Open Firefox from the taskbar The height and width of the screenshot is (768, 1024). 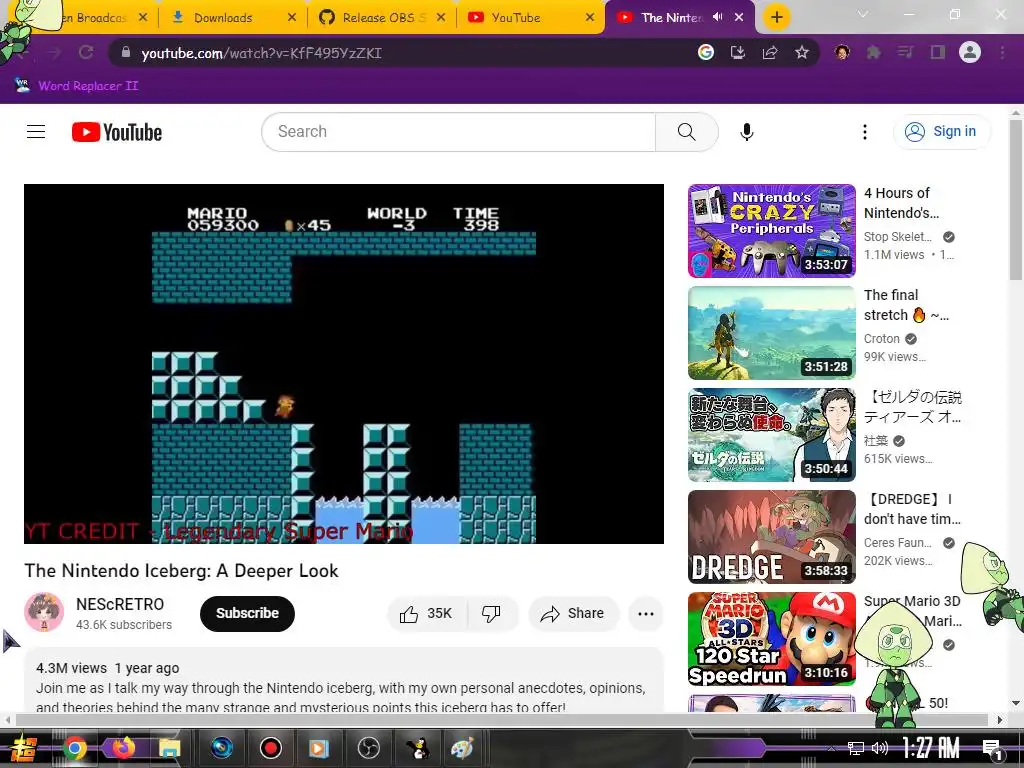click(x=122, y=748)
